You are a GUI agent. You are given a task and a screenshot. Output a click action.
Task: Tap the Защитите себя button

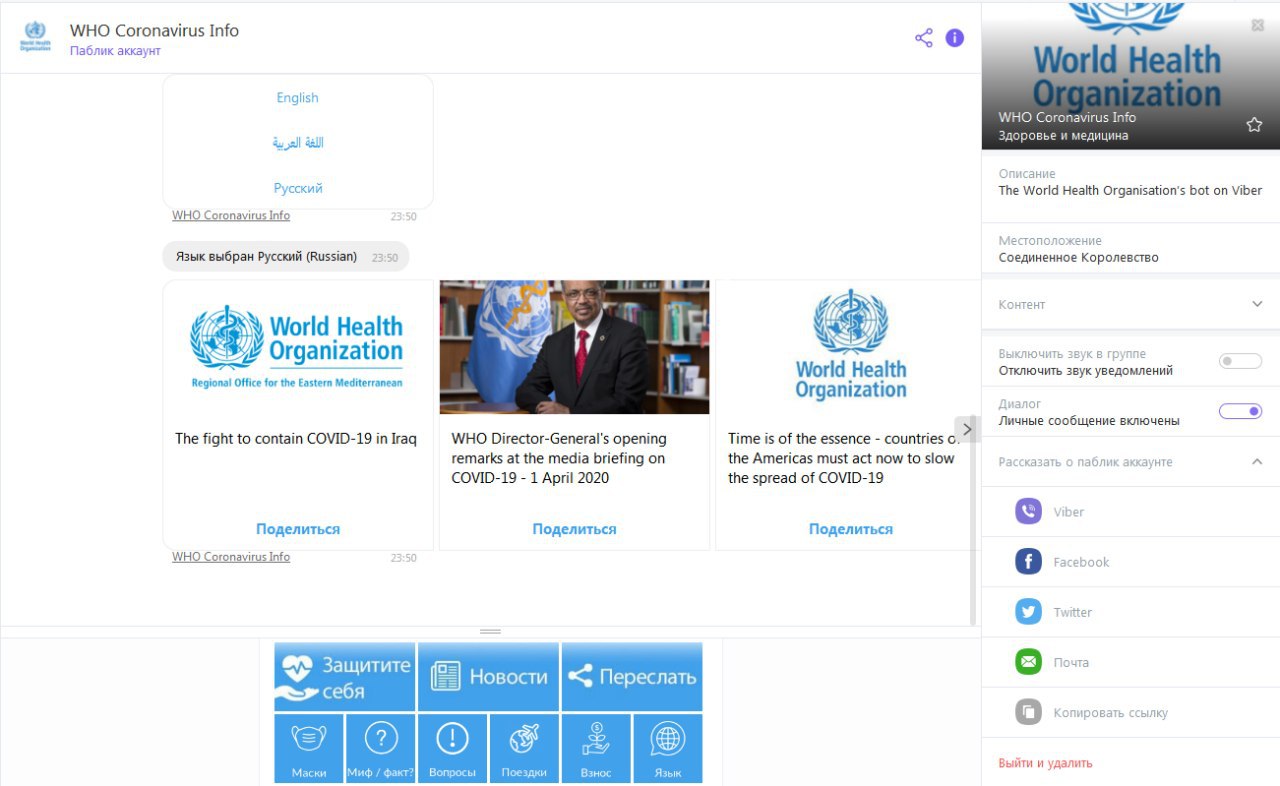coord(345,677)
